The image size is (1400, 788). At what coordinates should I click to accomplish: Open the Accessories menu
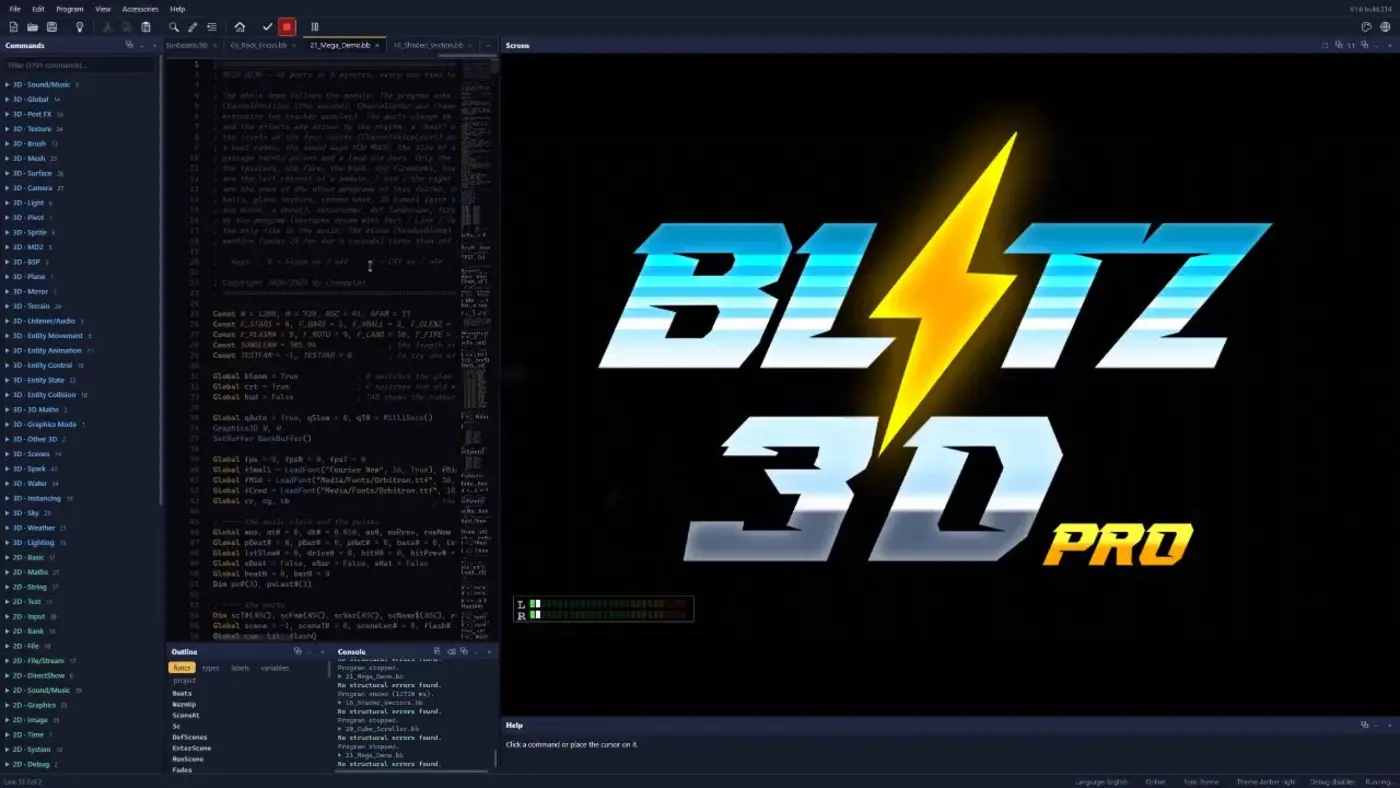140,9
